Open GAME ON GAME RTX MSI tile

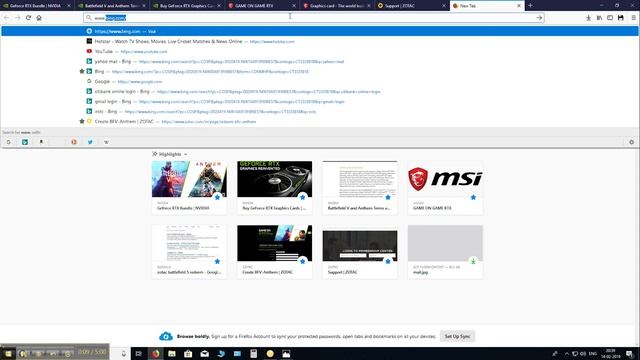445,187
